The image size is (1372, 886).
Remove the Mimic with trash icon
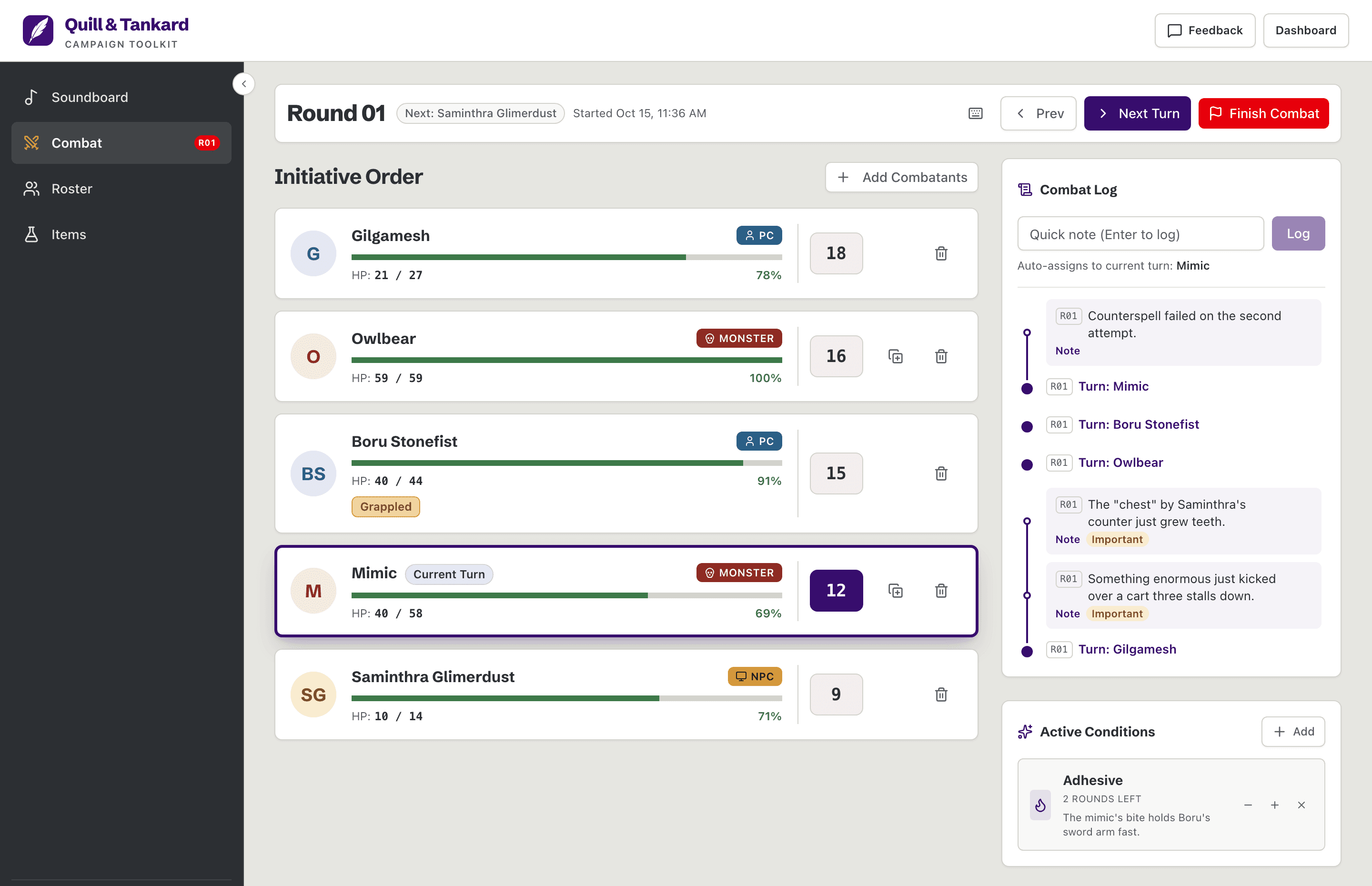pyautogui.click(x=941, y=590)
